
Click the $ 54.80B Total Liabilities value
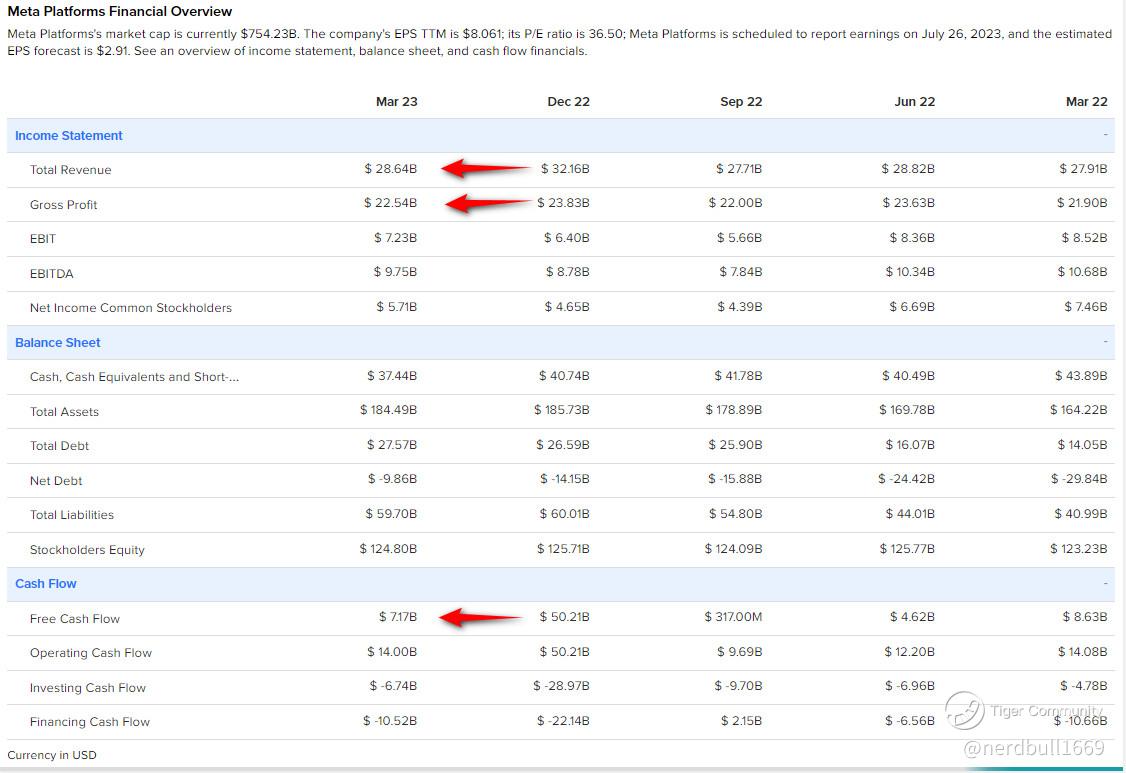tap(736, 514)
